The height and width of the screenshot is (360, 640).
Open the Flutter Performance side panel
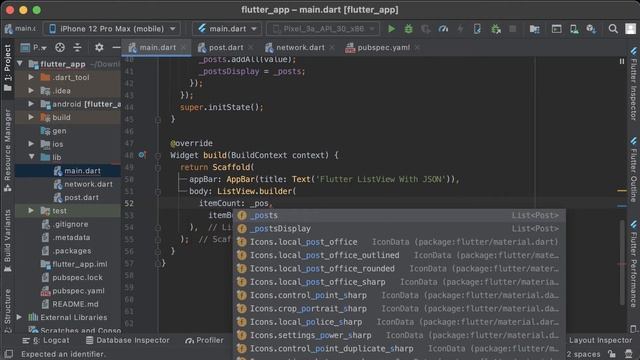(x=633, y=264)
